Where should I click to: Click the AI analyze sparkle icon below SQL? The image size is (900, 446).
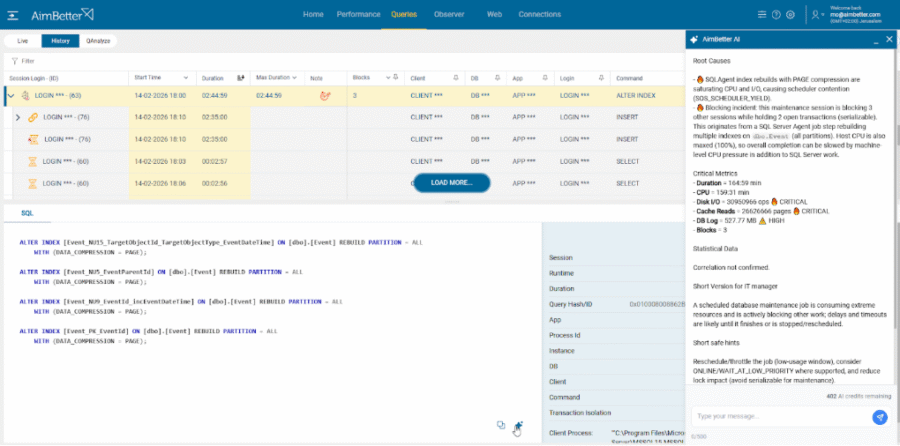[x=518, y=426]
